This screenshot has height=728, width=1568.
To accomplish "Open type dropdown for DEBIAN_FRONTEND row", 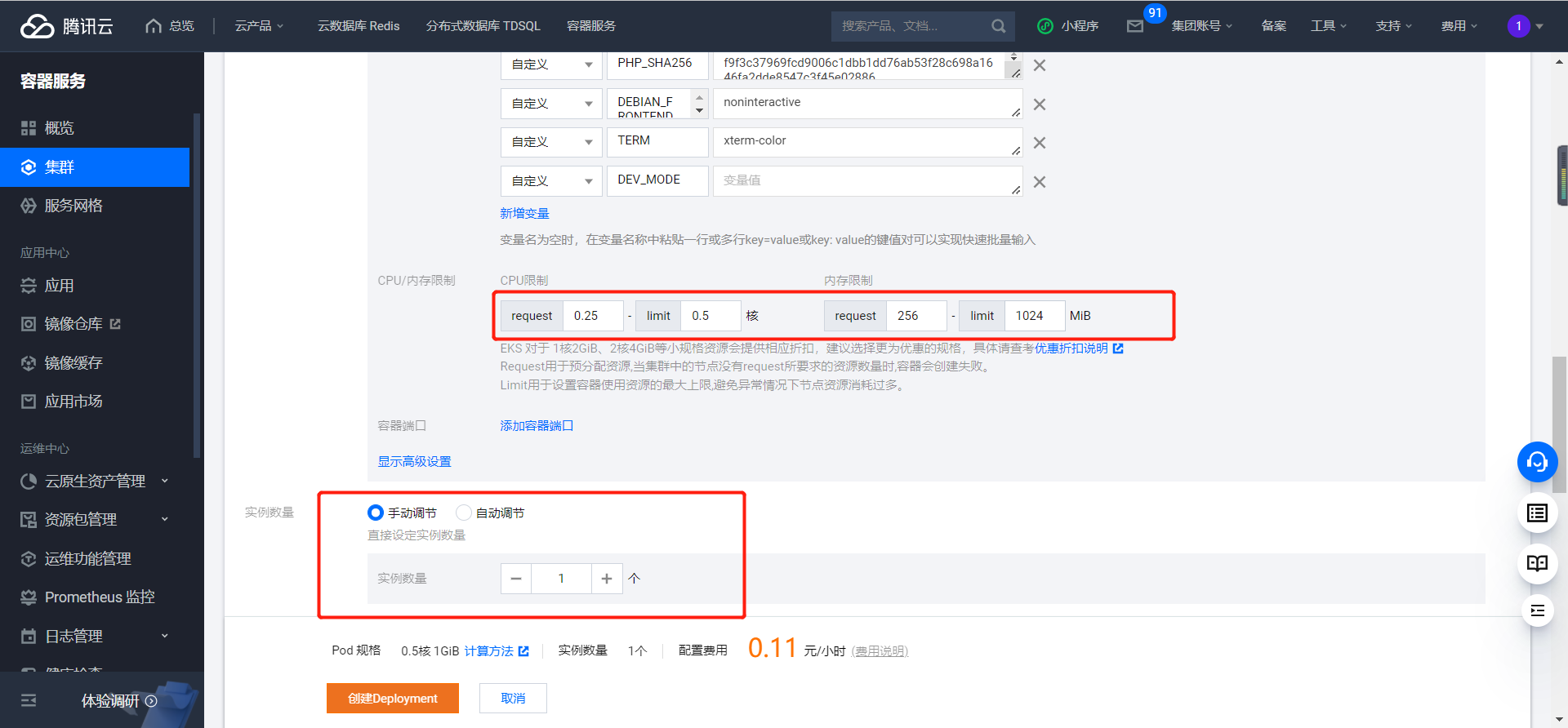I will (x=551, y=104).
